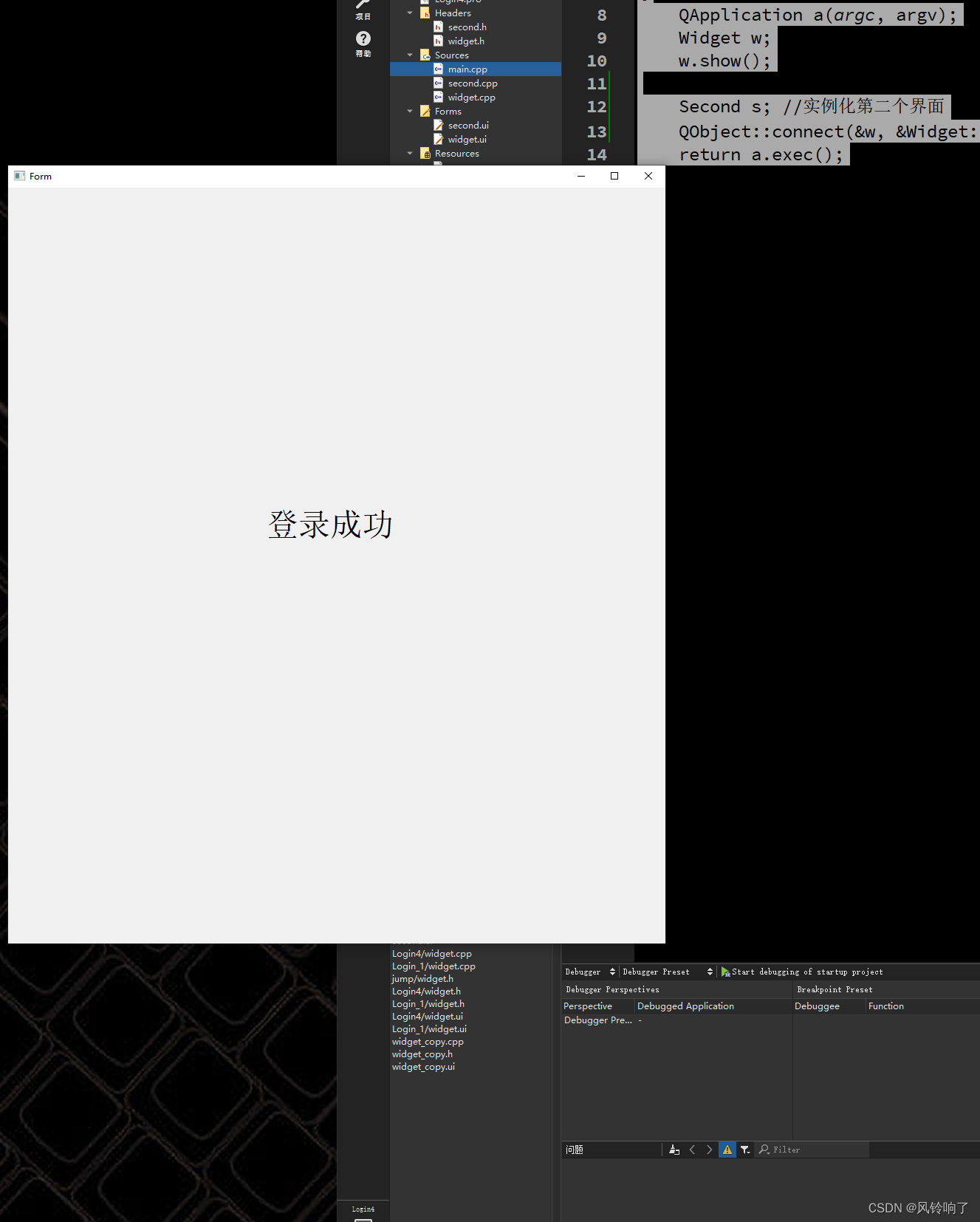Click the Filter search field
980x1222 pixels.
[812, 1150]
